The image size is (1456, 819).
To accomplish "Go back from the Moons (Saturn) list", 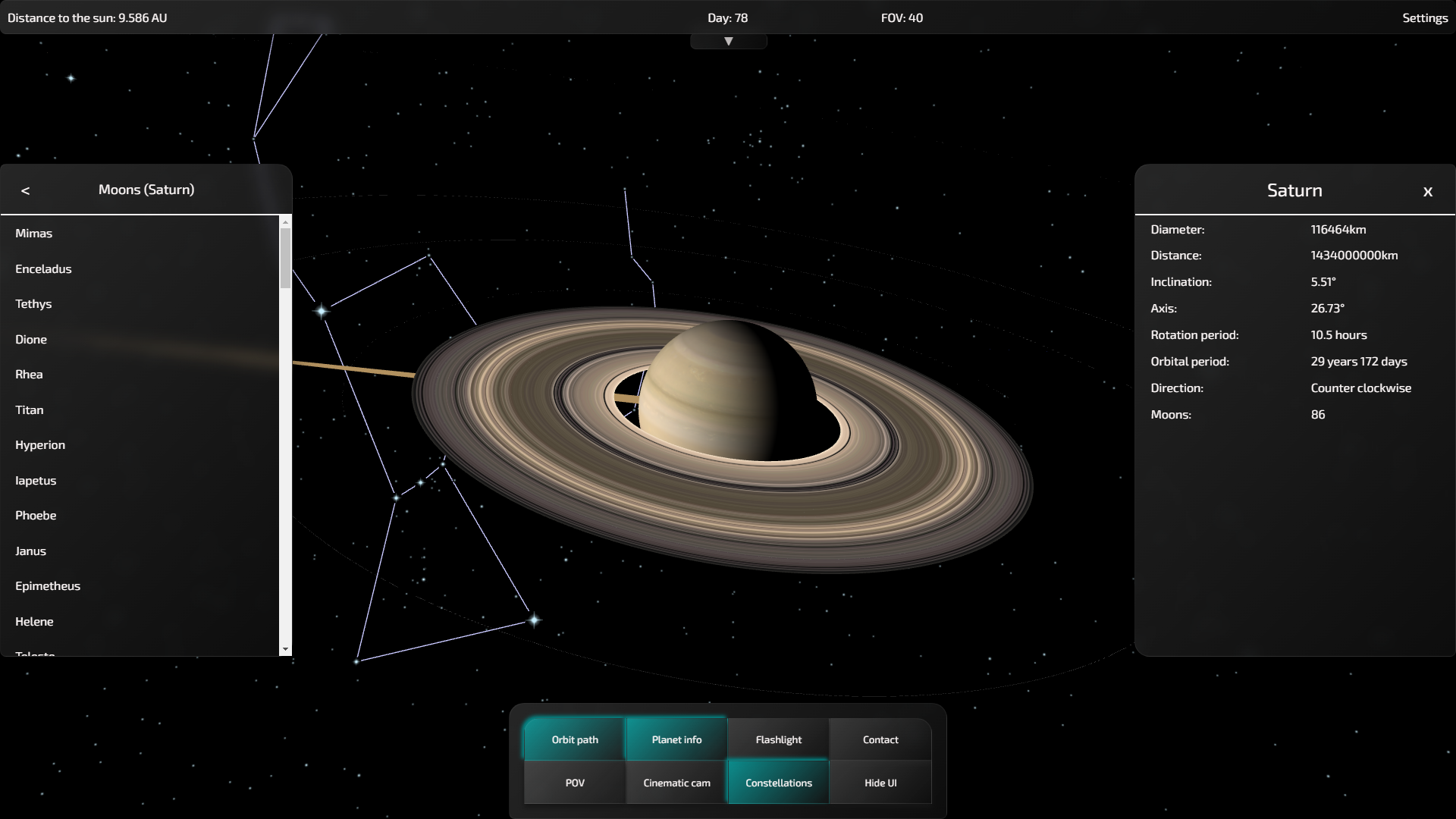I will pyautogui.click(x=26, y=190).
